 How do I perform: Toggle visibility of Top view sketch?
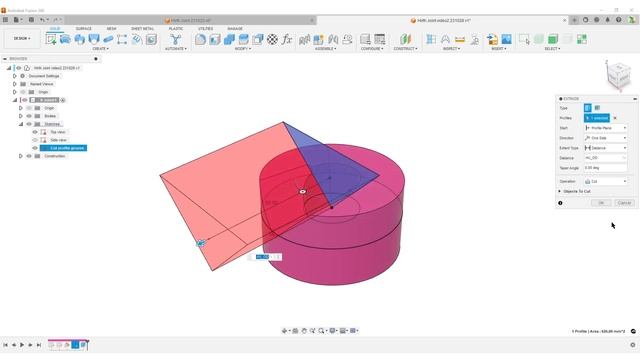[x=35, y=132]
